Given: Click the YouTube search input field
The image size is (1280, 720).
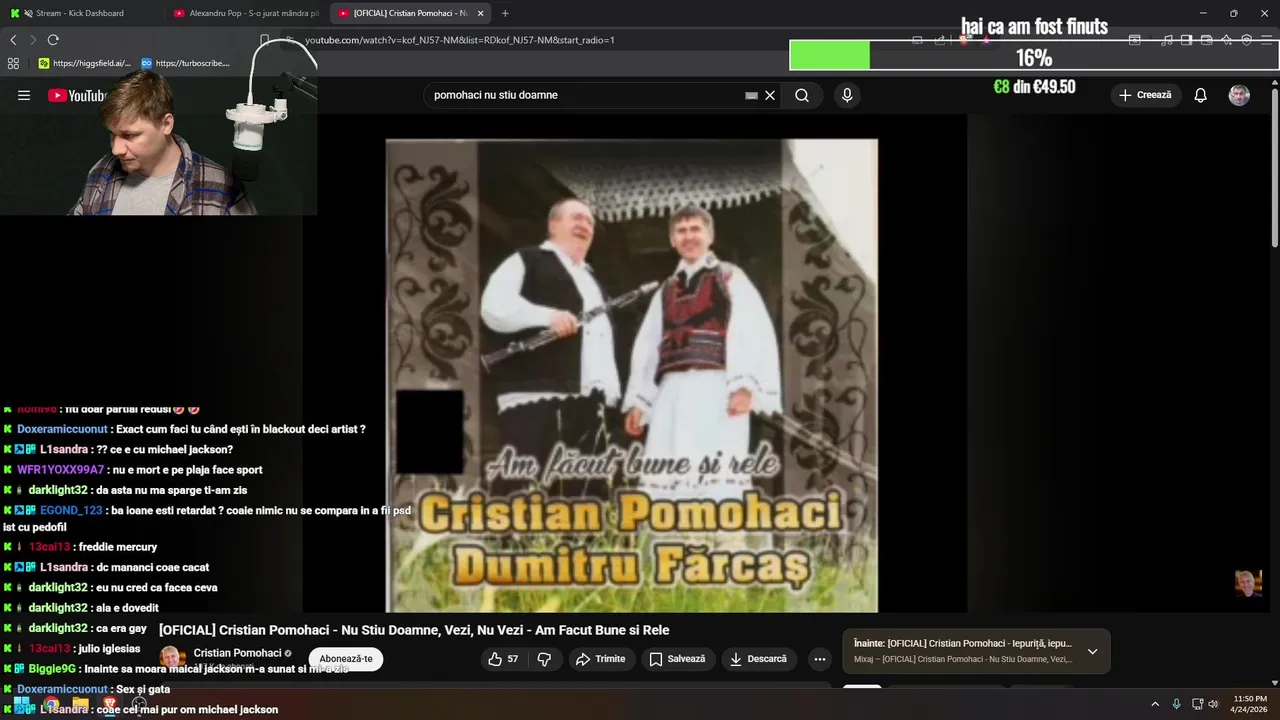Looking at the screenshot, I should tap(585, 95).
